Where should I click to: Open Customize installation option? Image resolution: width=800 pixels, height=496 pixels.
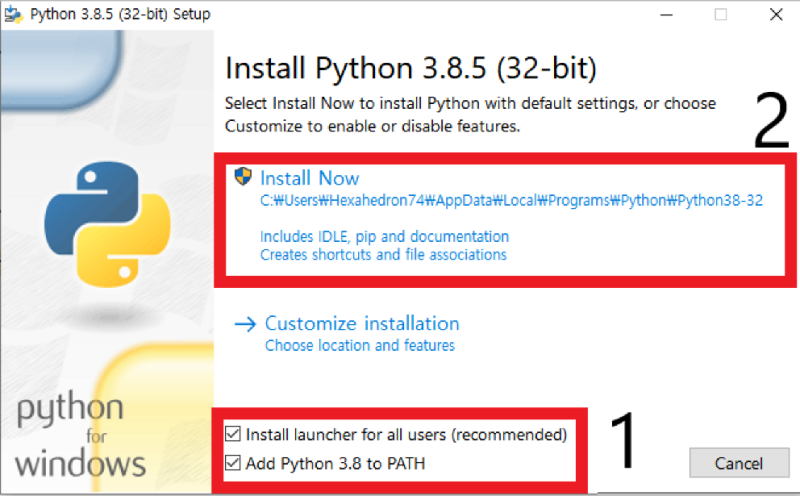pyautogui.click(x=362, y=324)
